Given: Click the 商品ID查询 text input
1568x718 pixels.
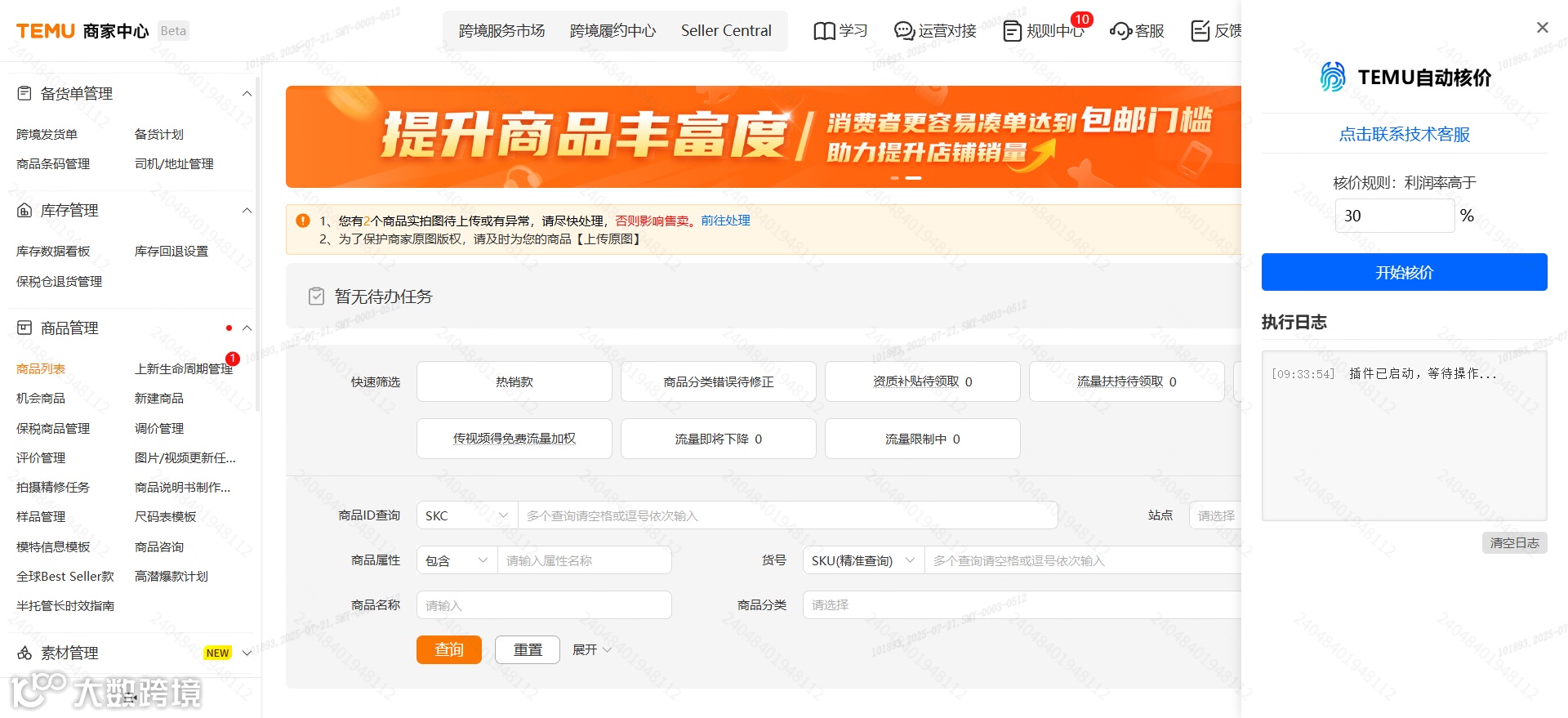Looking at the screenshot, I should pyautogui.click(x=788, y=515).
